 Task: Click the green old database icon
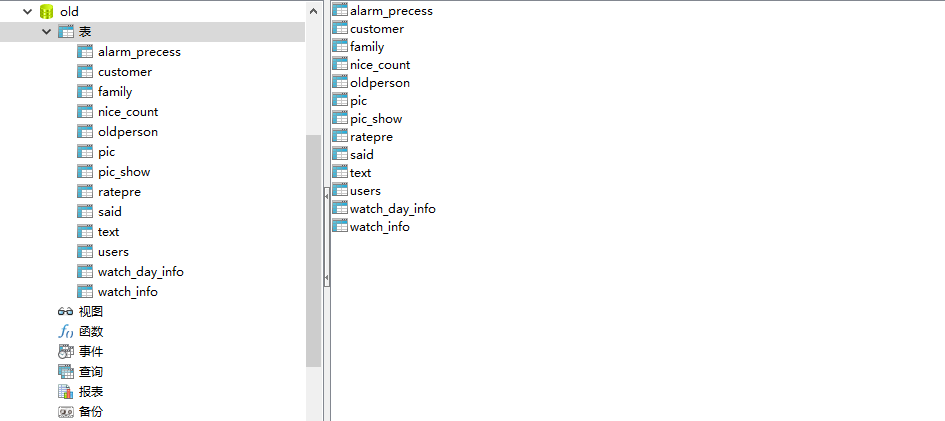click(x=46, y=11)
